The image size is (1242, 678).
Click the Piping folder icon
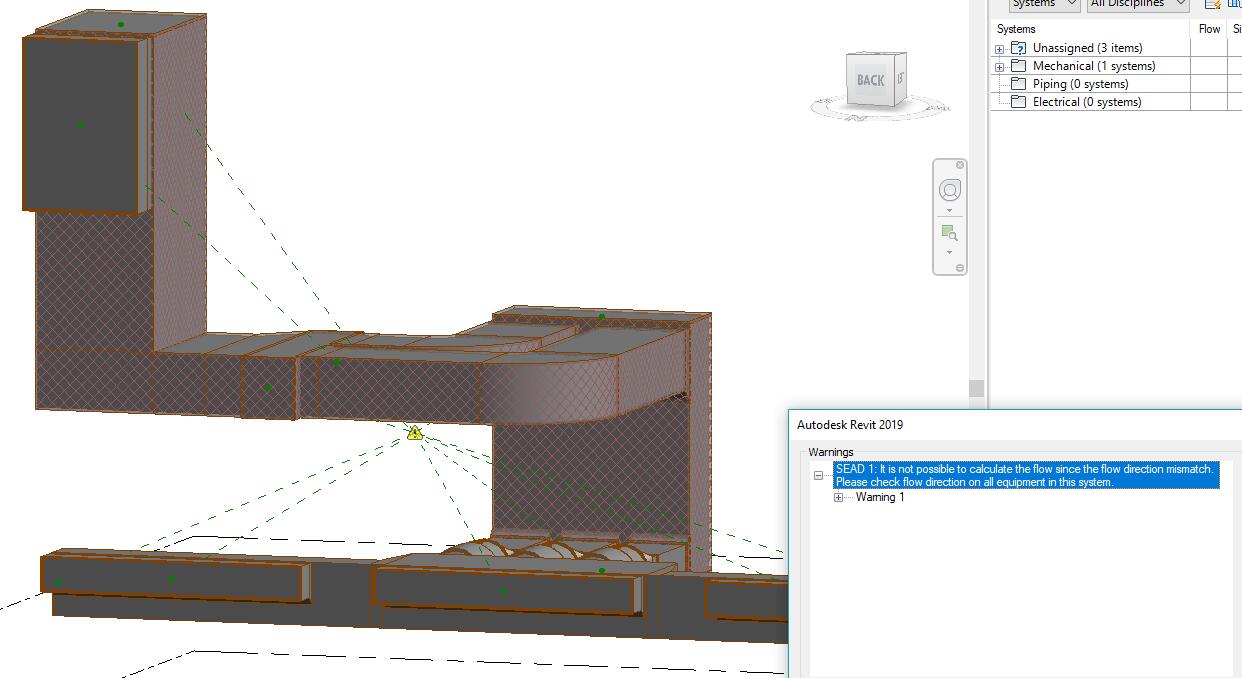[1018, 84]
